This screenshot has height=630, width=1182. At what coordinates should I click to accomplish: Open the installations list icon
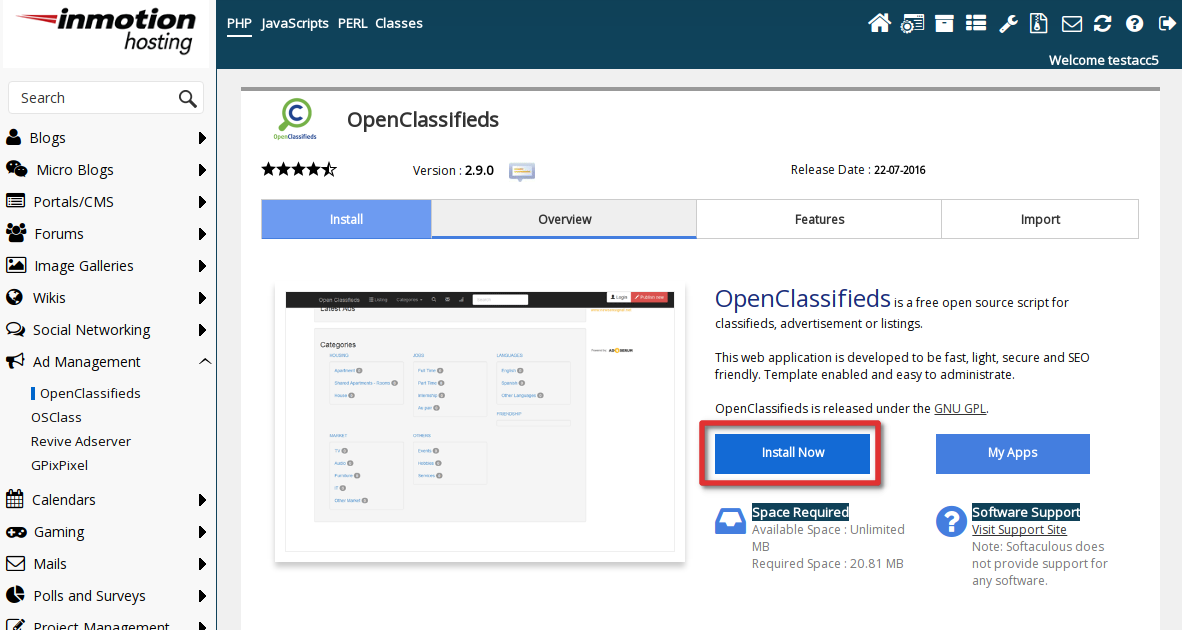coord(976,23)
